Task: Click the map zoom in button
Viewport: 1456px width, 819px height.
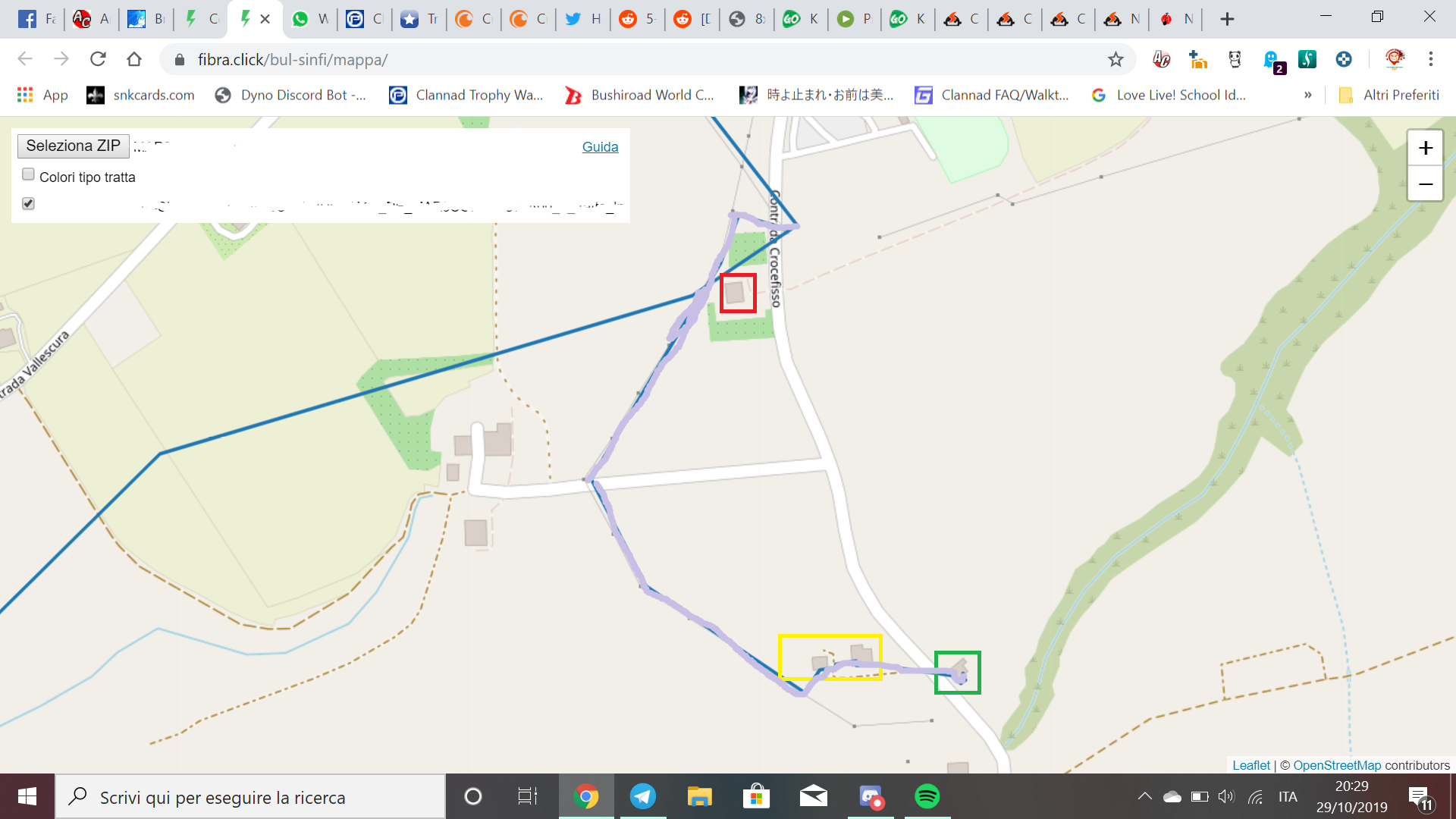Action: (1425, 148)
